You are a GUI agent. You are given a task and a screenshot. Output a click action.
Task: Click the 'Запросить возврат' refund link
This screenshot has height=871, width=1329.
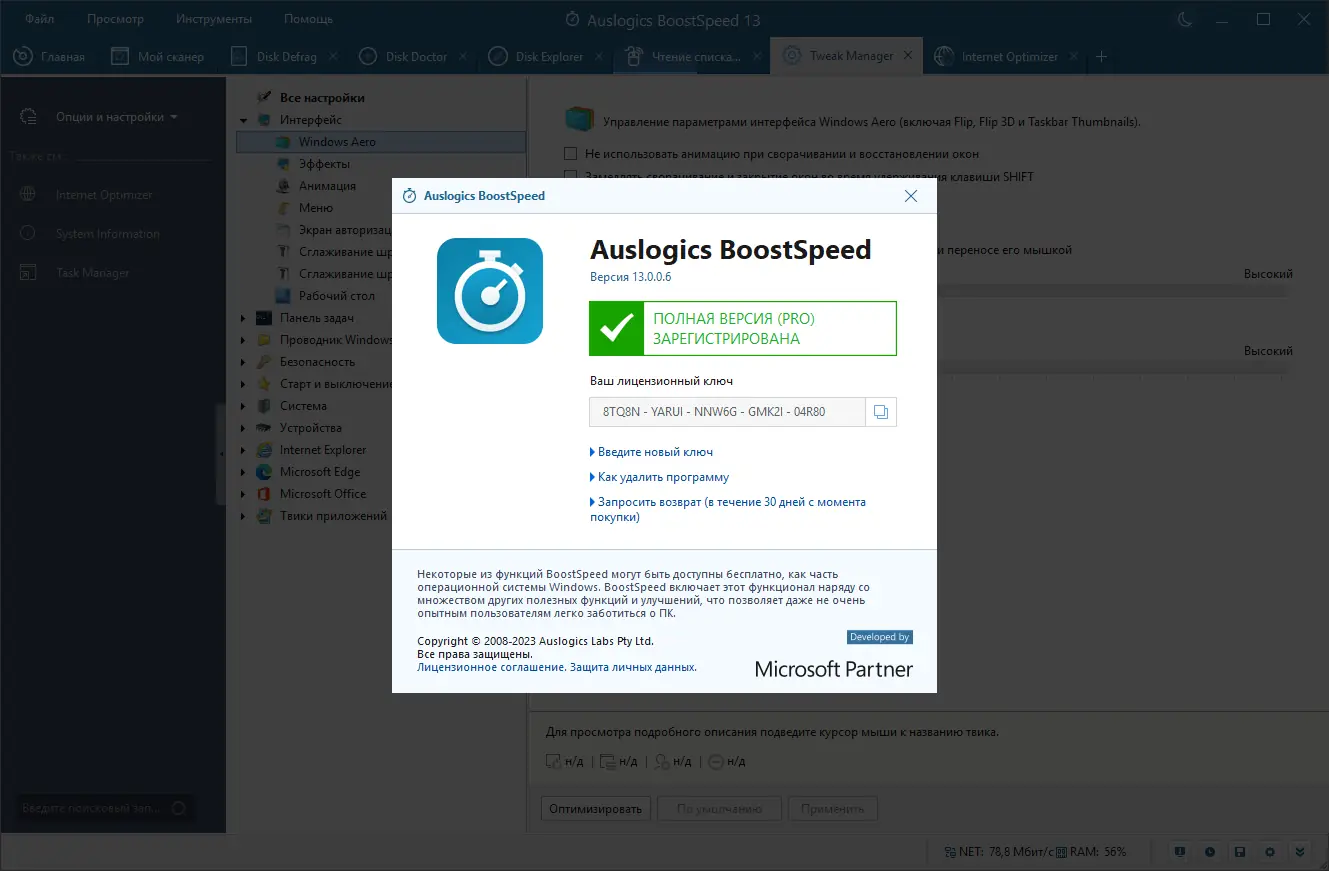[x=730, y=509]
